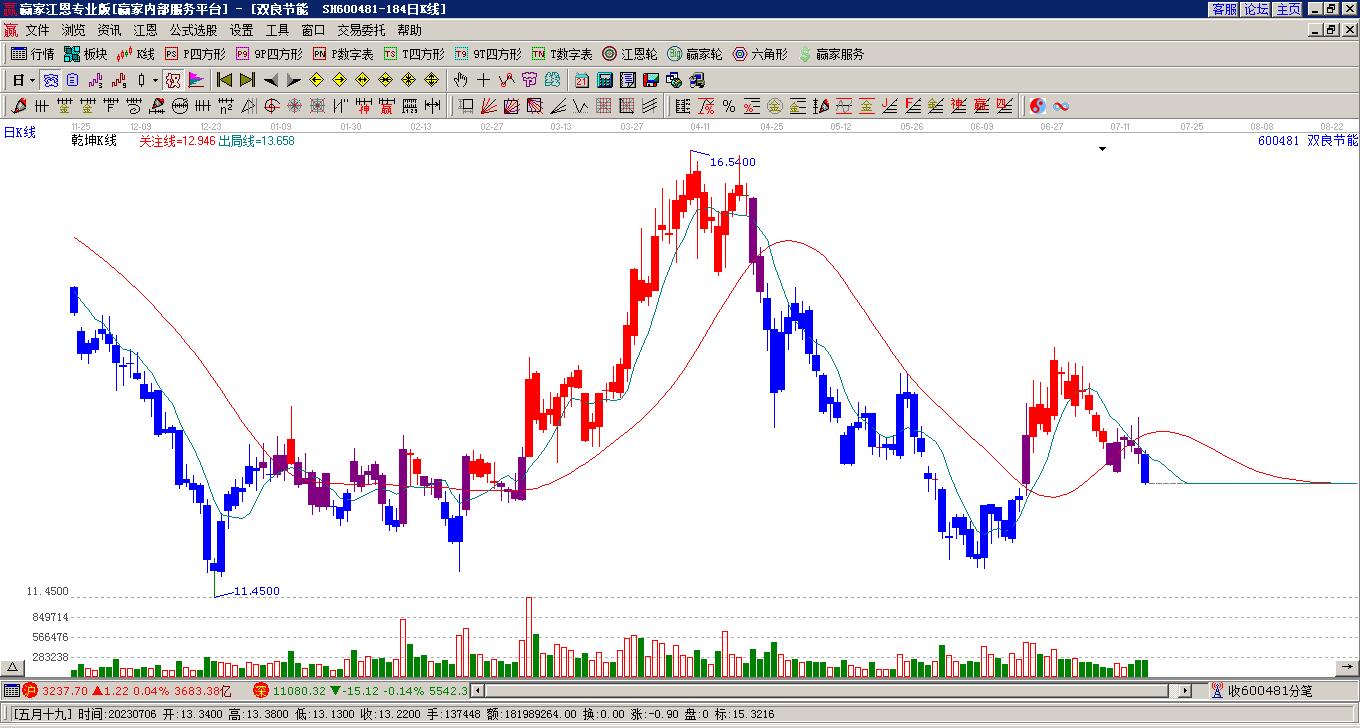Open the 江恩 menu
The image size is (1360, 728).
(146, 31)
